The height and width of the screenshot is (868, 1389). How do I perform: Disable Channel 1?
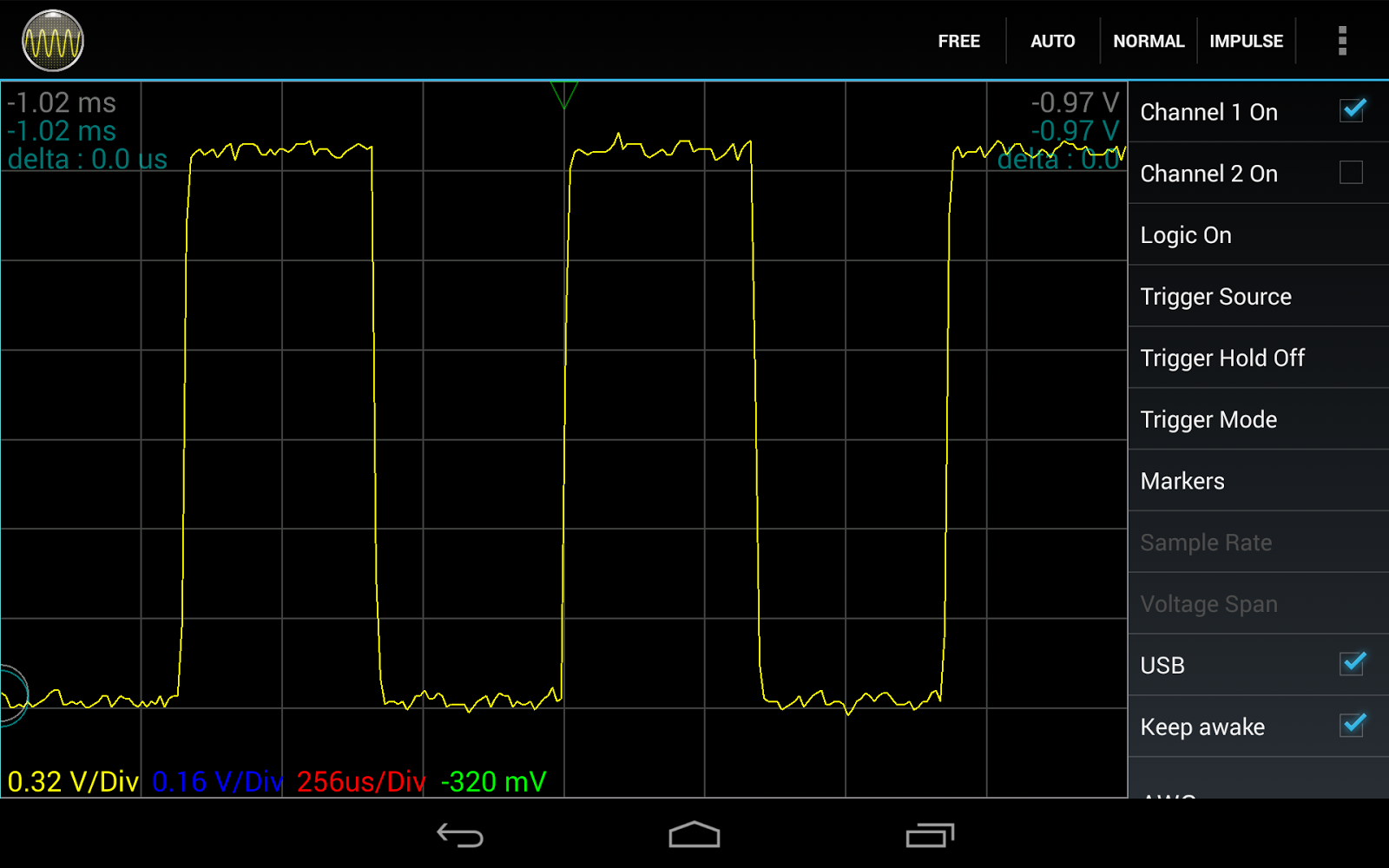tap(1351, 111)
